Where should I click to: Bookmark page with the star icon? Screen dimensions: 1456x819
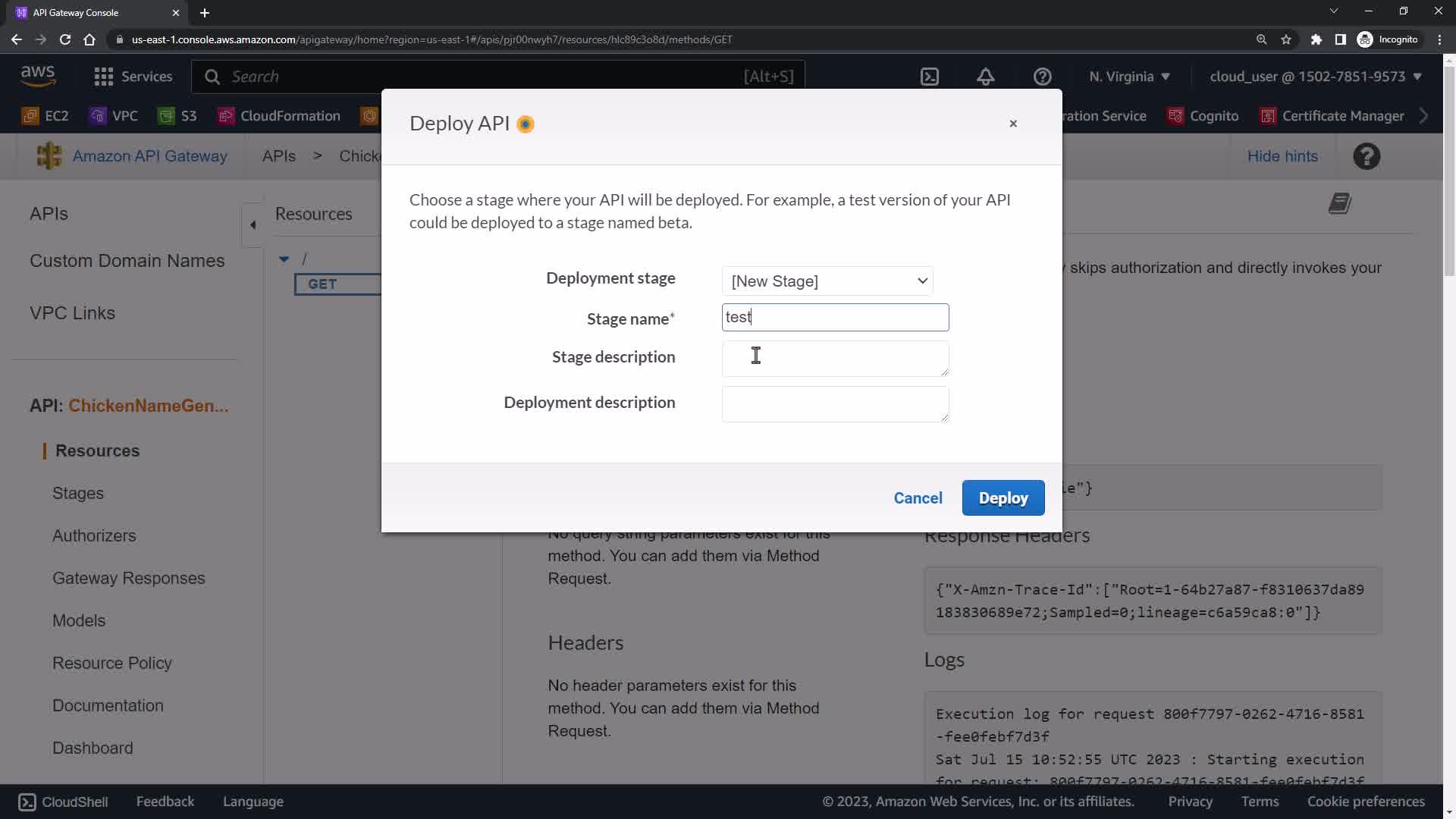click(x=1286, y=39)
